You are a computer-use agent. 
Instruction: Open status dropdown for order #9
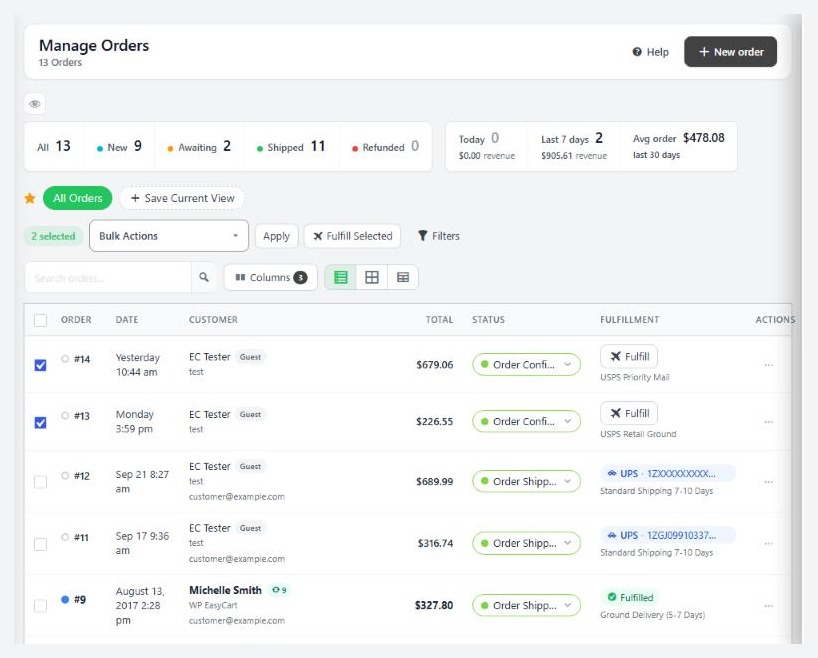(x=526, y=605)
